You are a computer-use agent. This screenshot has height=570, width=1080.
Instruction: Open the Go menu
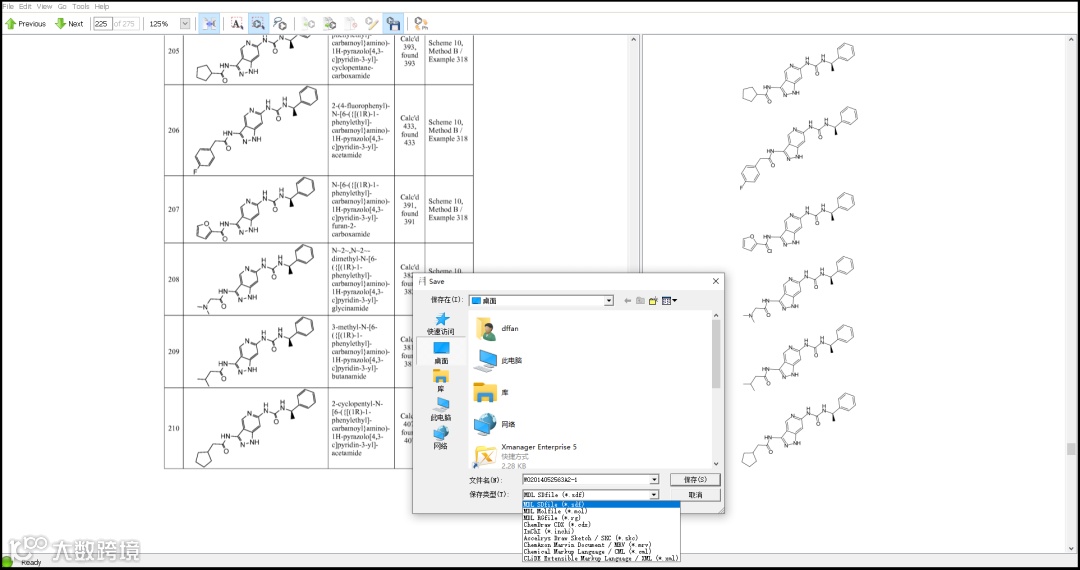(x=62, y=6)
